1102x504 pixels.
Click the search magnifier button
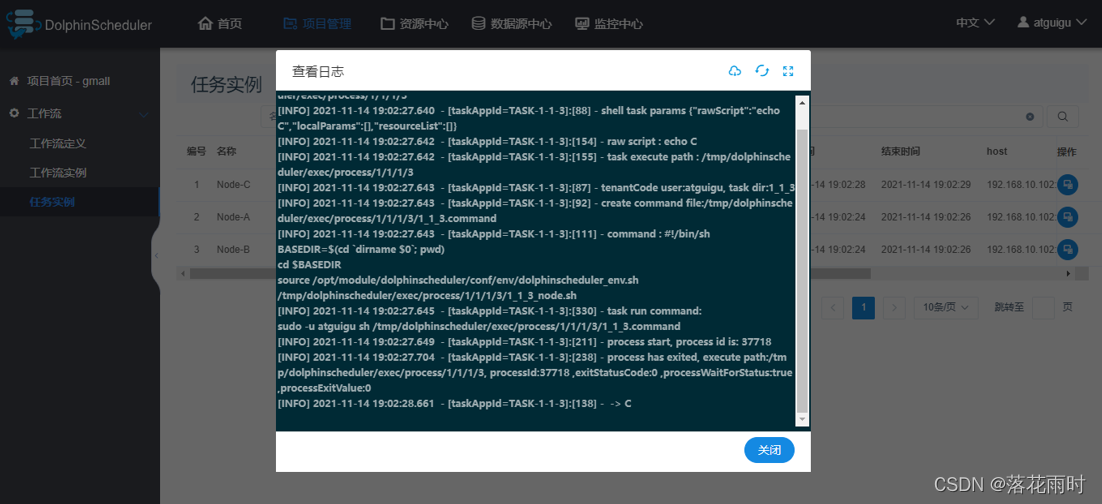pyautogui.click(x=1063, y=117)
